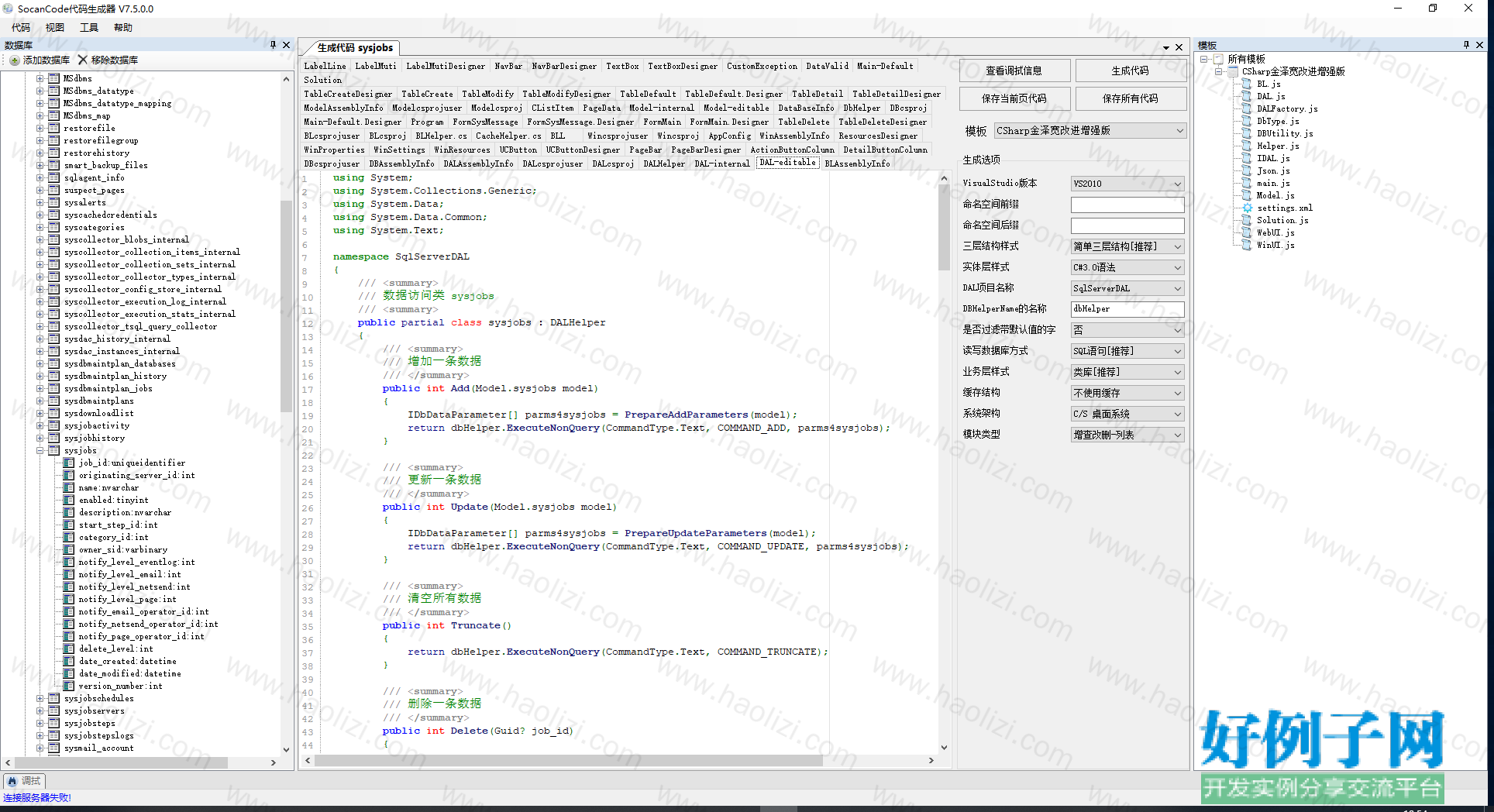The width and height of the screenshot is (1494, 812).
Task: Click the WinUI.js file icon
Action: pyautogui.click(x=1246, y=245)
